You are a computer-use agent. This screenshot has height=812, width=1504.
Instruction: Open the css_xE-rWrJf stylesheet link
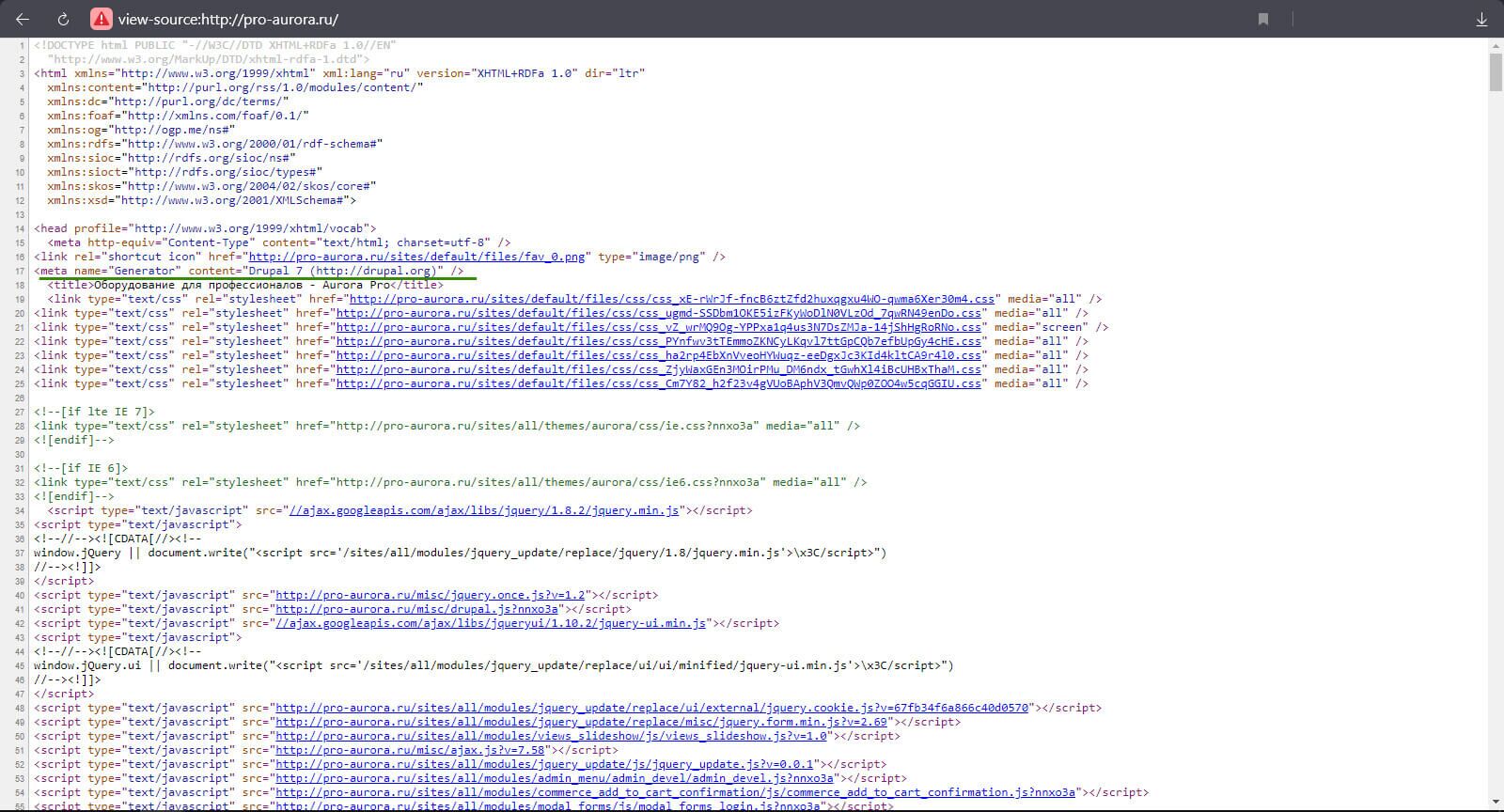pos(672,299)
